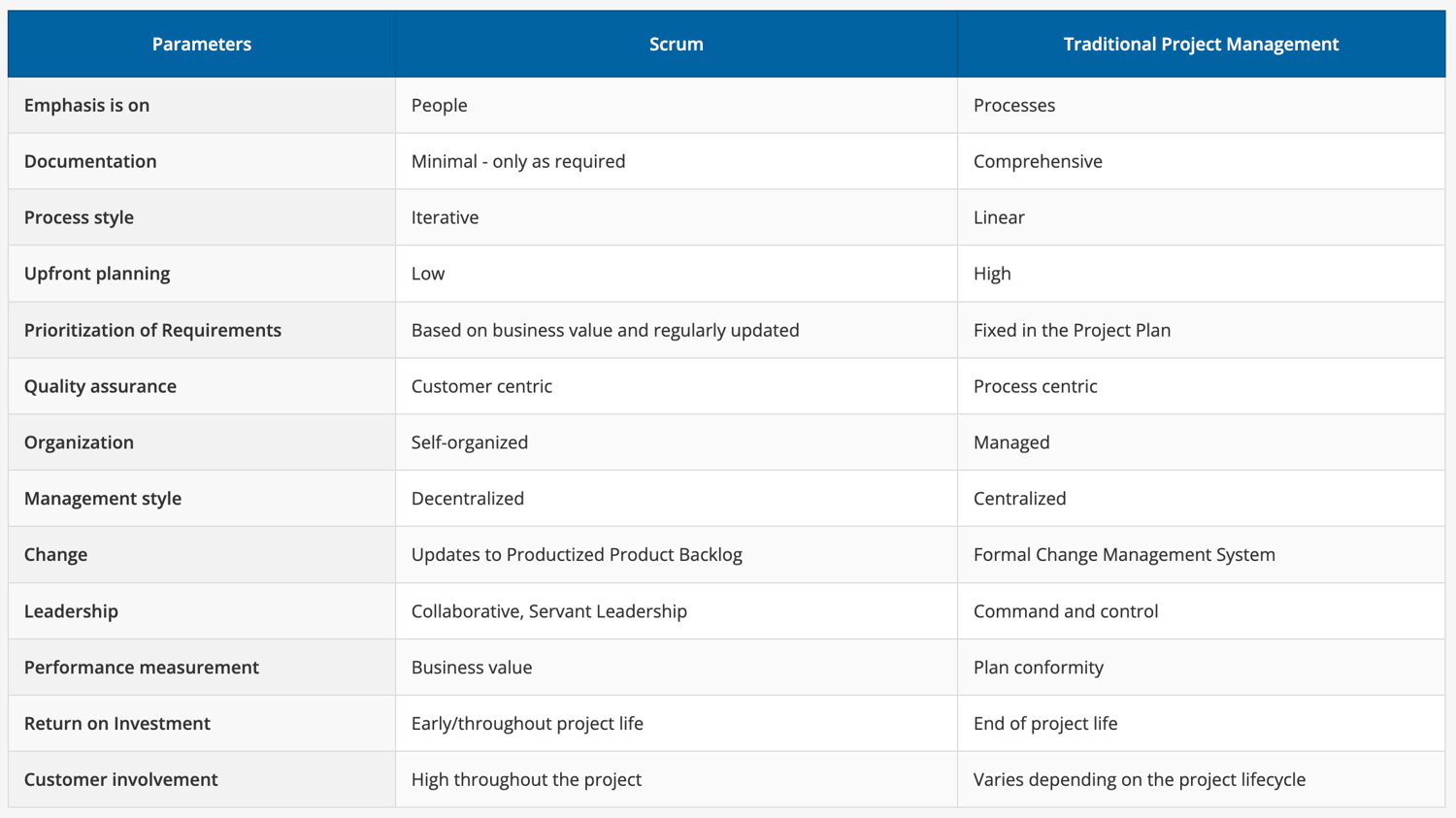Select the Iterative cell under Scrum
The image size is (1456, 818).
point(445,217)
